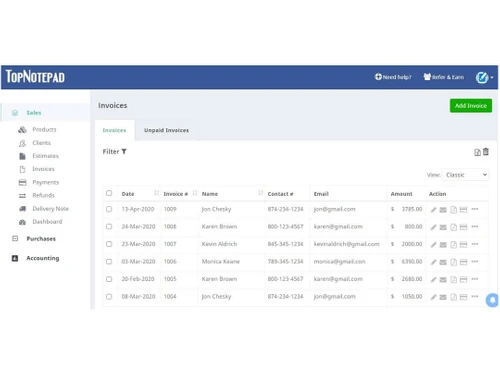Image resolution: width=500 pixels, height=375 pixels.
Task: Record payment icon for invoice 1009
Action: tap(463, 210)
